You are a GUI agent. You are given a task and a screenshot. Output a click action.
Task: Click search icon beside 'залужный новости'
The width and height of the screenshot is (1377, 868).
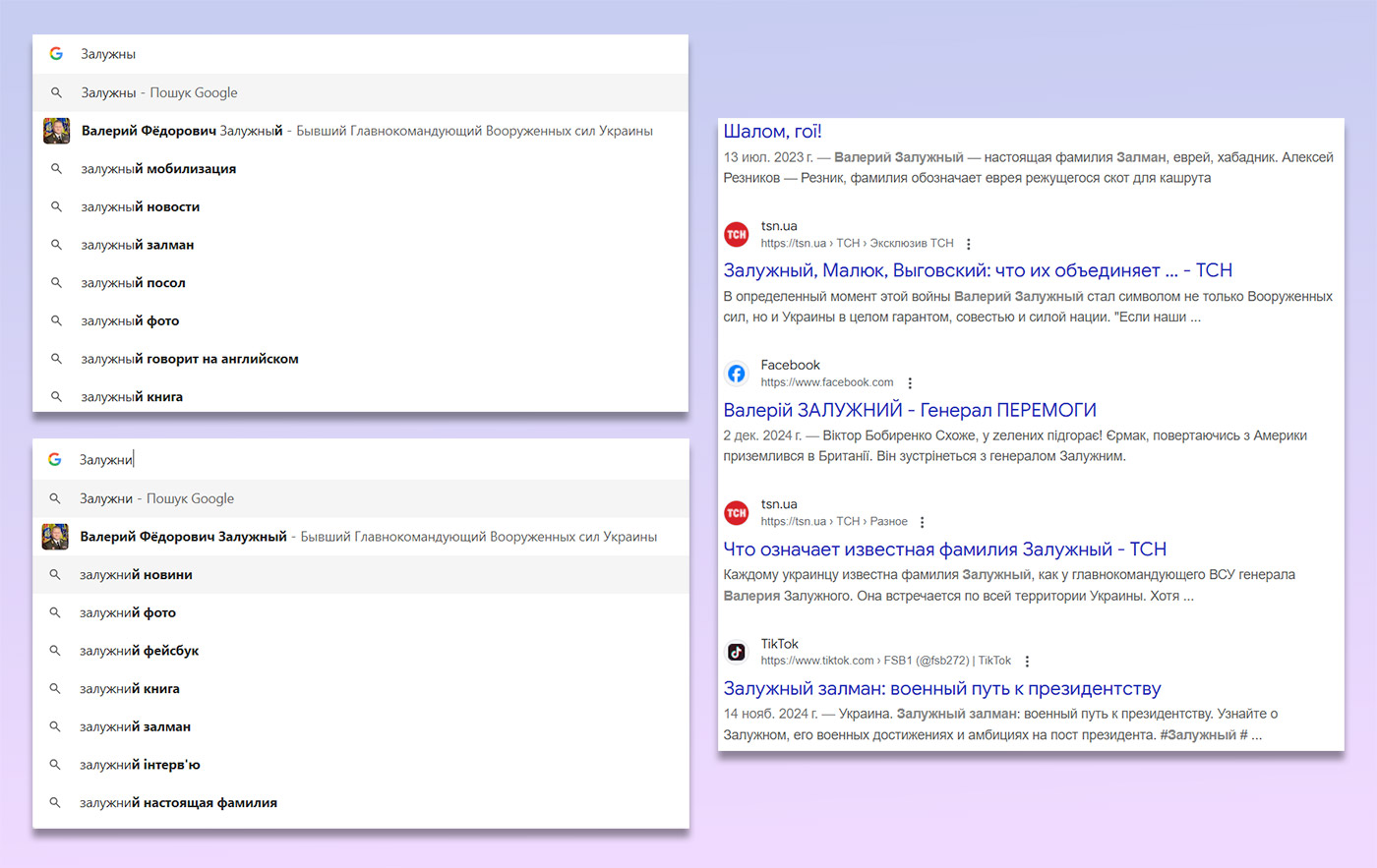click(56, 206)
